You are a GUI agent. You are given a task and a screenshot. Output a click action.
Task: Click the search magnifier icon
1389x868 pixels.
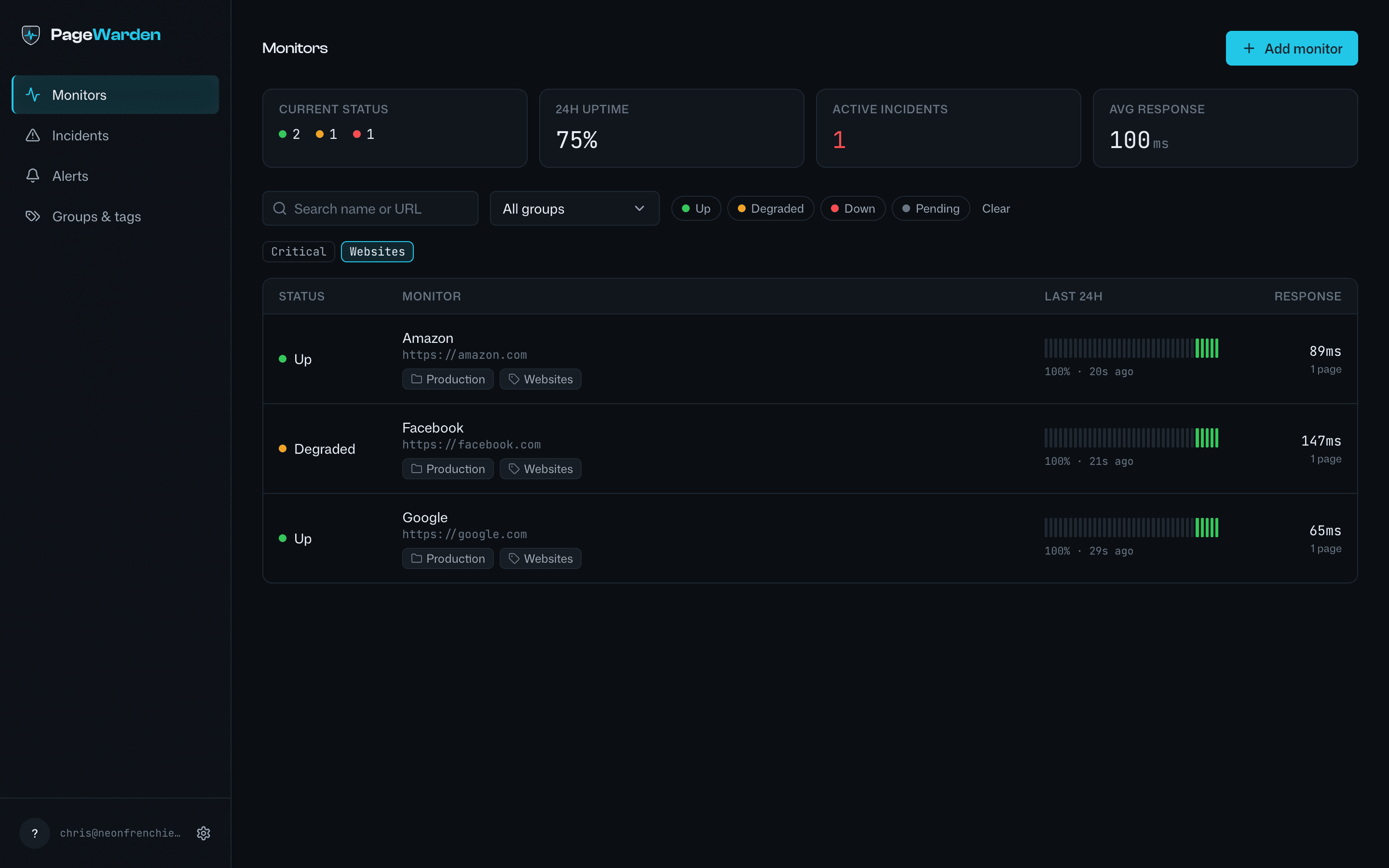[280, 208]
